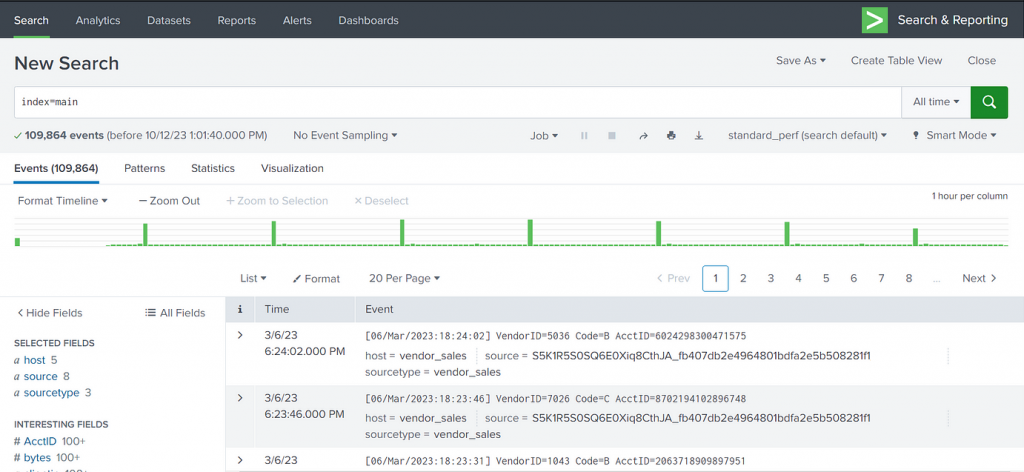Click the green search magnifier button

tap(989, 102)
